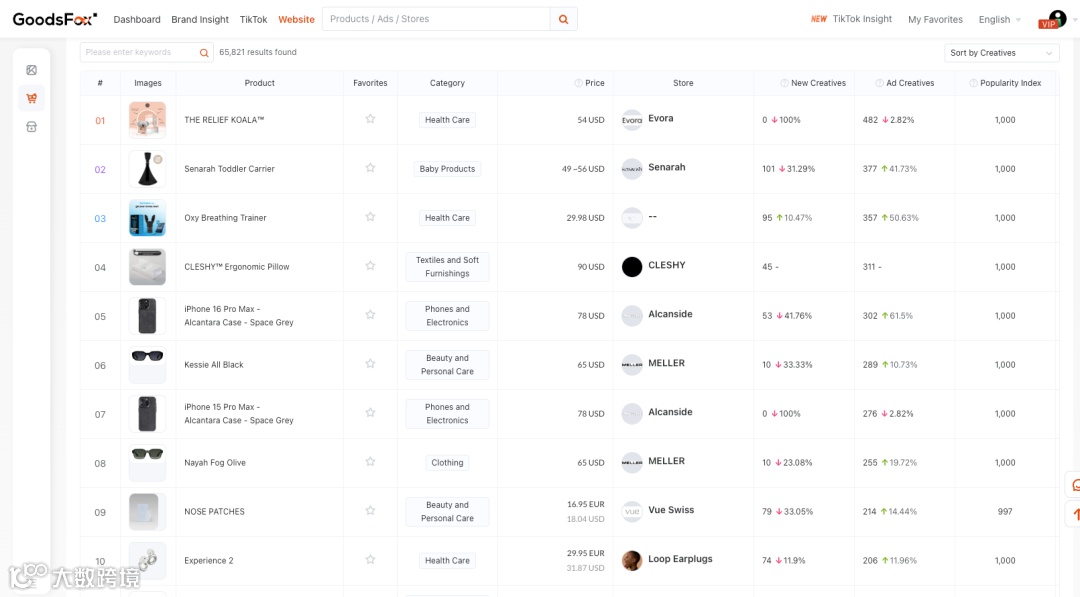Star the Kessie All Black product
This screenshot has width=1080, height=597.
(x=370, y=364)
